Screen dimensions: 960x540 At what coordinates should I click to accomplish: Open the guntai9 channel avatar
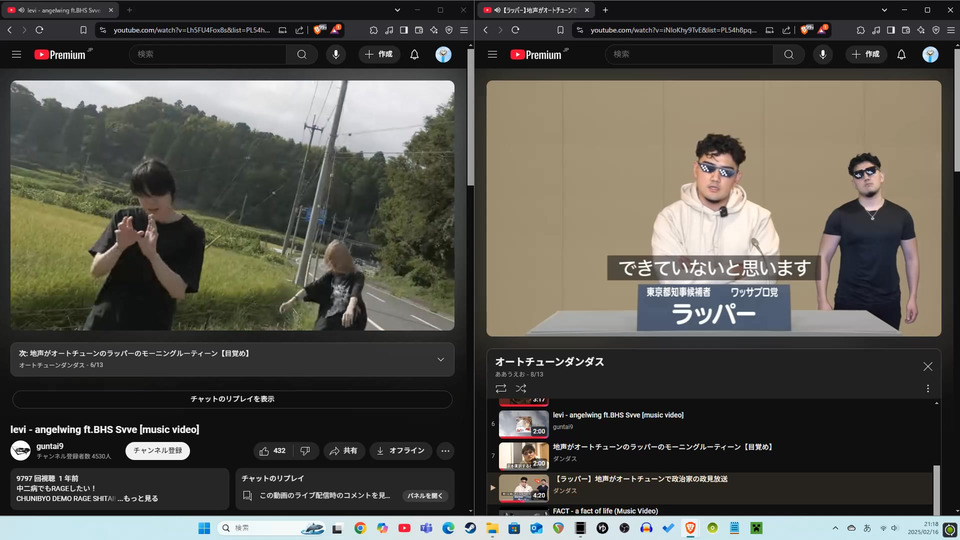click(21, 451)
